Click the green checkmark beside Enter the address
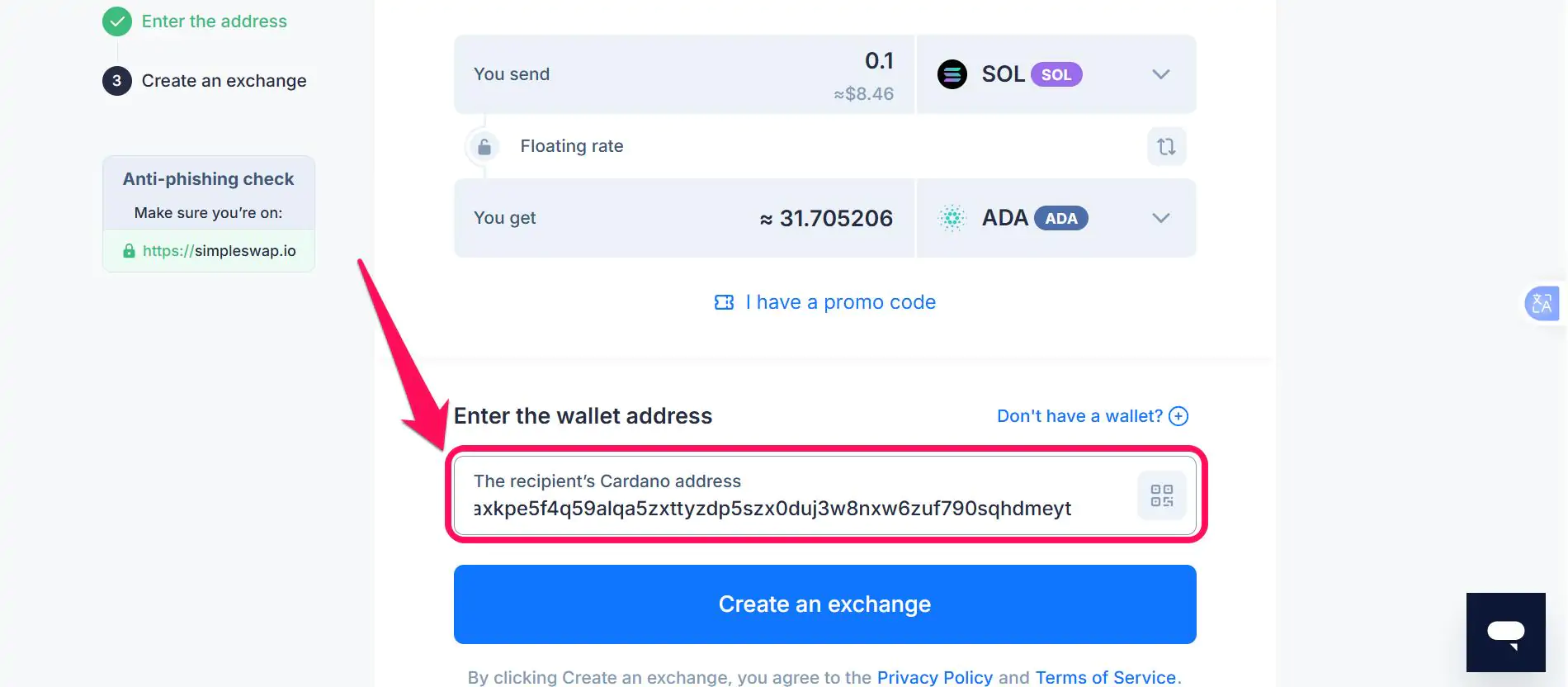The width and height of the screenshot is (1568, 687). 116,21
